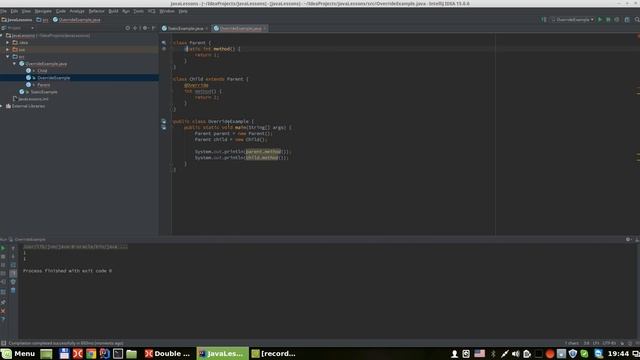This screenshot has width=640, height=360.
Task: Click Print icon in Run console
Action: 13,282
